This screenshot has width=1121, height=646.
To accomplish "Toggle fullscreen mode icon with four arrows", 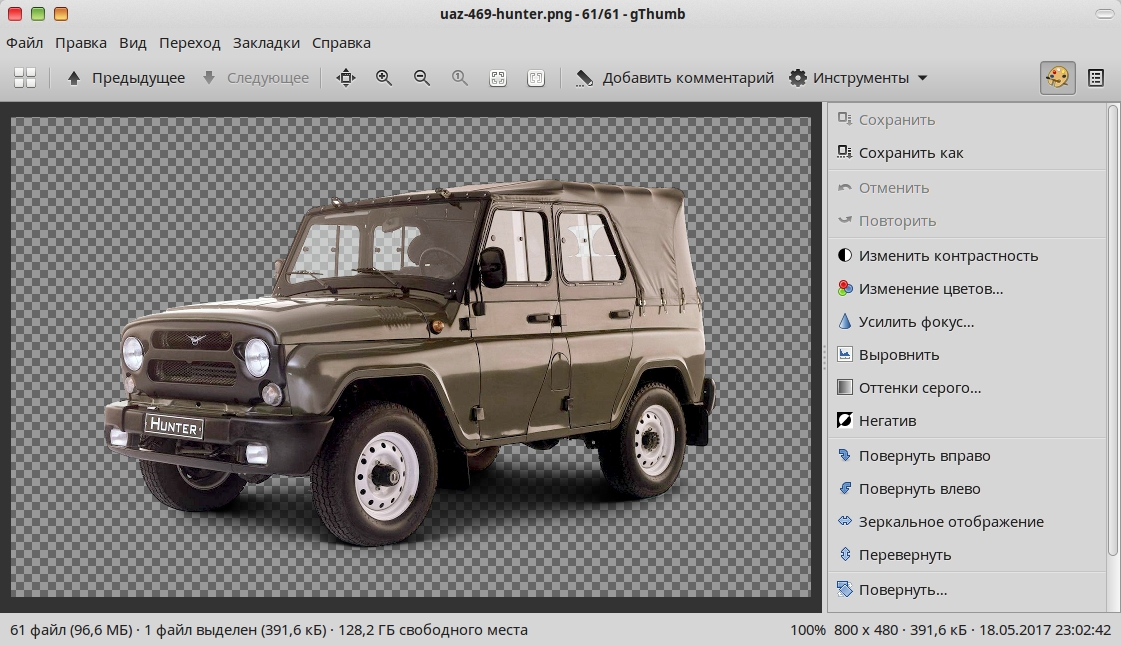I will coord(346,78).
